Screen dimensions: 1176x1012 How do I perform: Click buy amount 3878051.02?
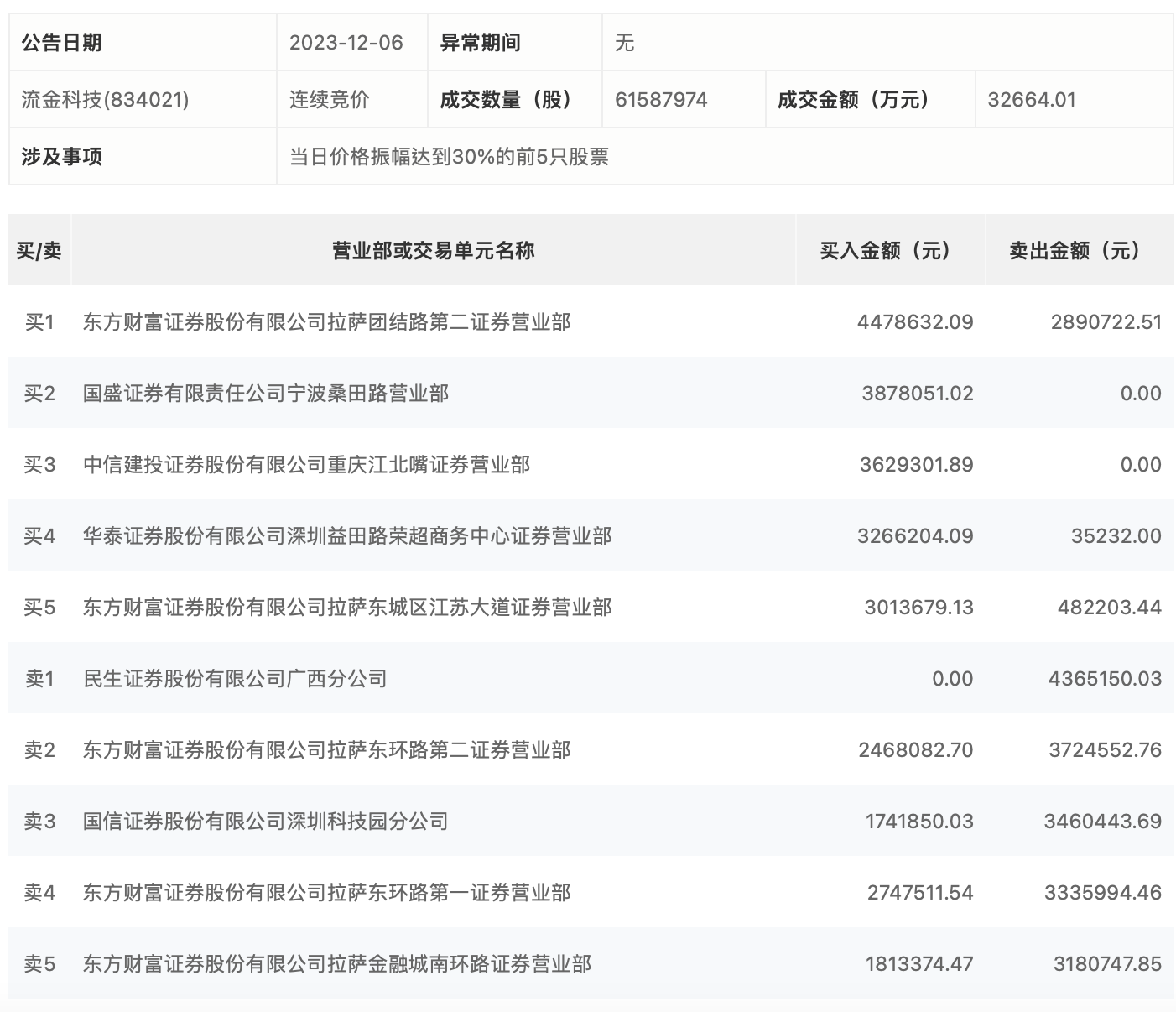[918, 394]
